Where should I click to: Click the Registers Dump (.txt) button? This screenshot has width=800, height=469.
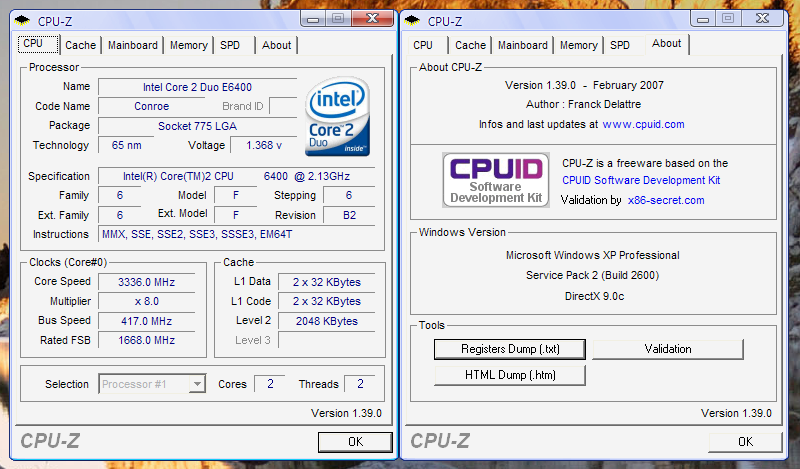coord(510,349)
